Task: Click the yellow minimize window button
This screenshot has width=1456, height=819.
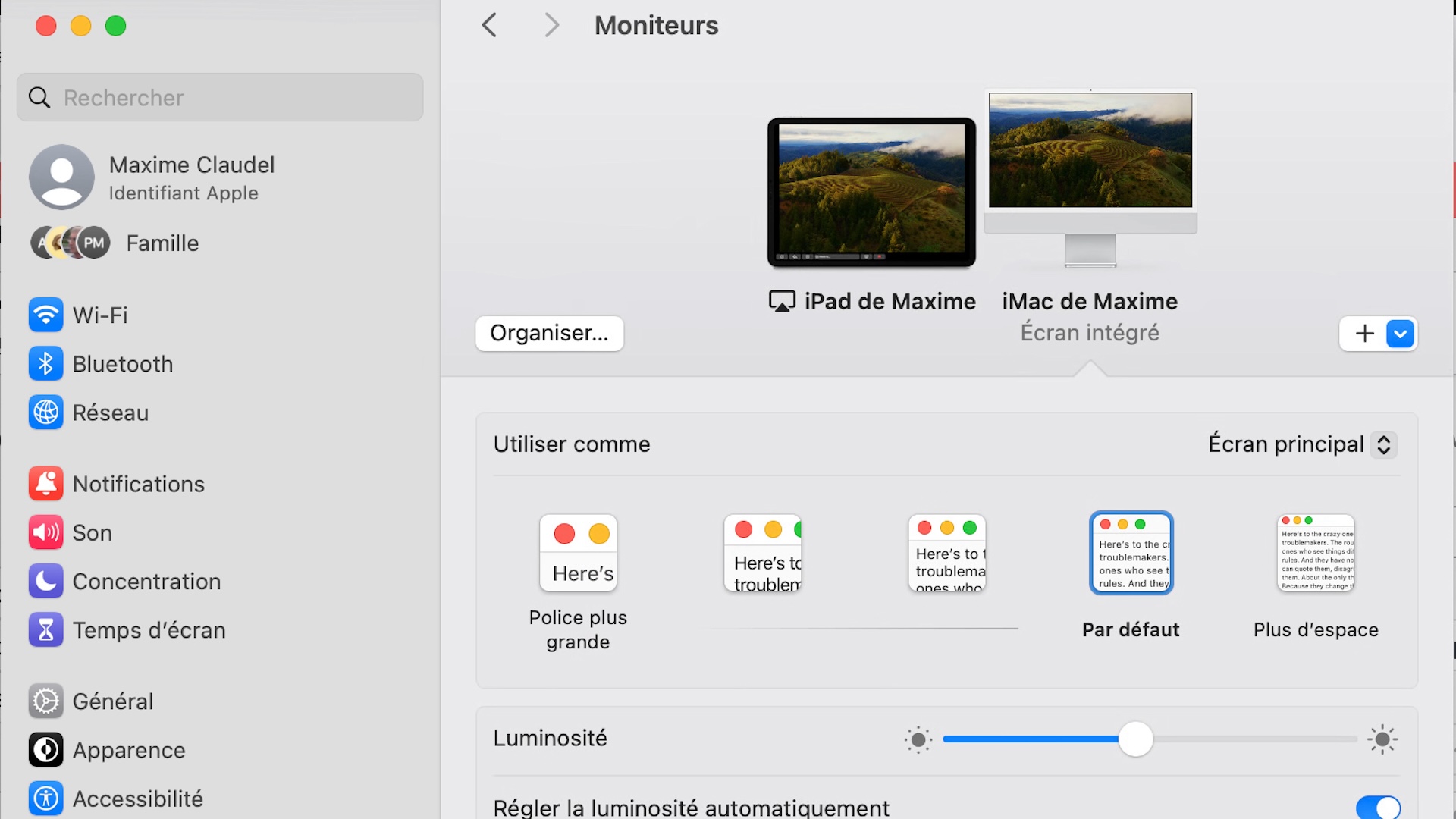Action: click(x=80, y=26)
